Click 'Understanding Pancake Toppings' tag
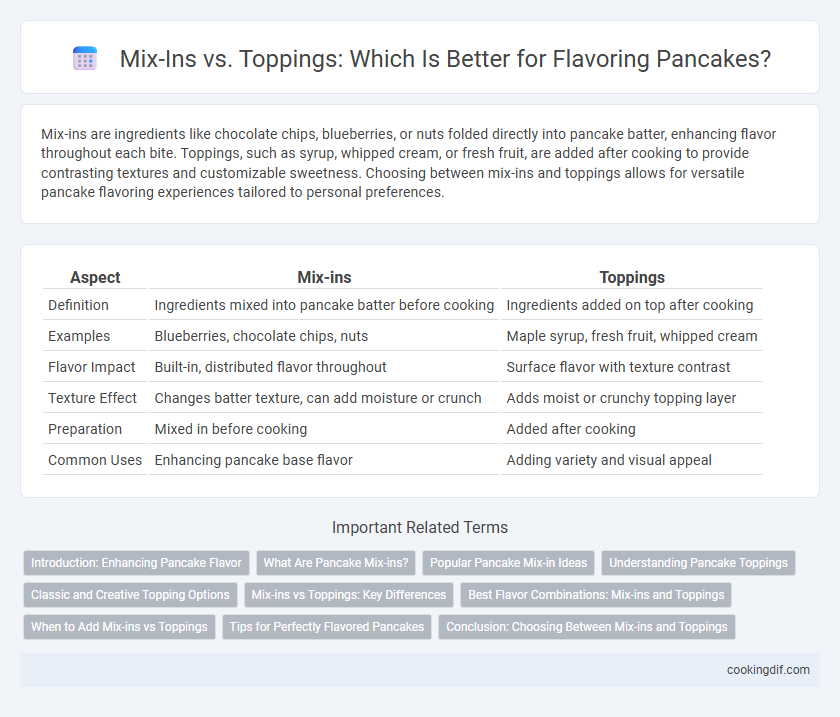Viewport: 840px width, 717px height. 698,563
